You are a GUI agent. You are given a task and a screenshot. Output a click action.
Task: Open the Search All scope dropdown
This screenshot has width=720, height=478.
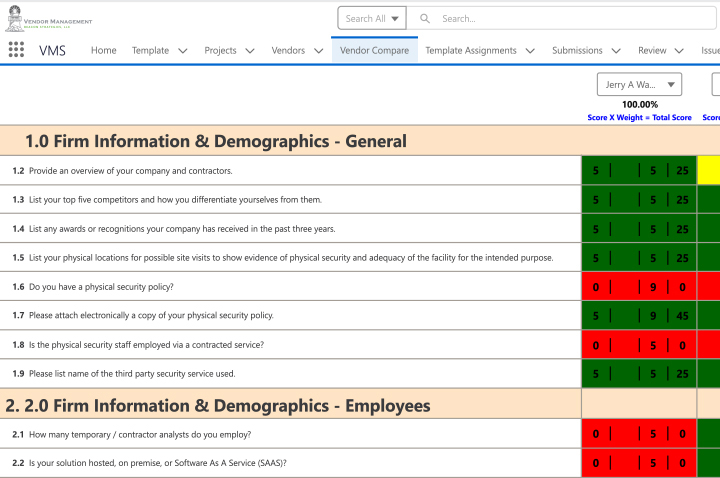tap(372, 18)
